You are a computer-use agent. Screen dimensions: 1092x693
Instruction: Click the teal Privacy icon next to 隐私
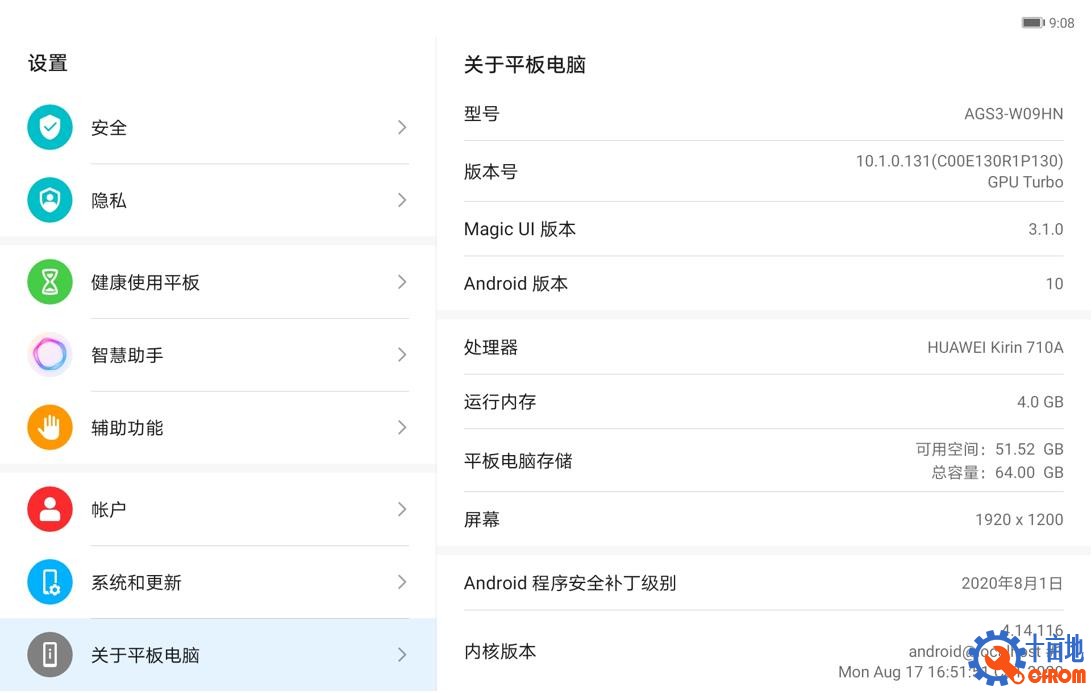pos(50,200)
